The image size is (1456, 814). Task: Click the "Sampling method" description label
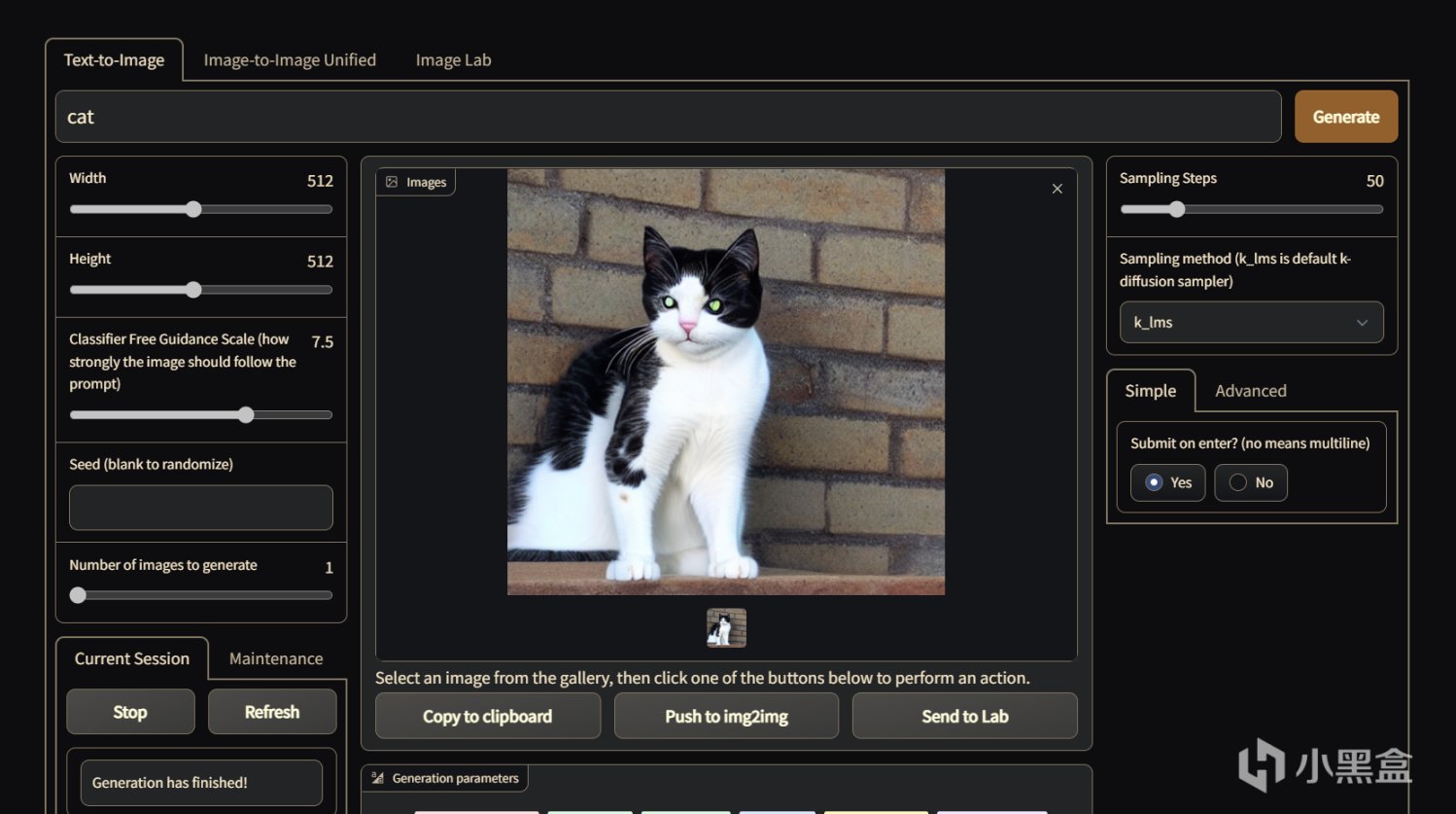(1235, 269)
